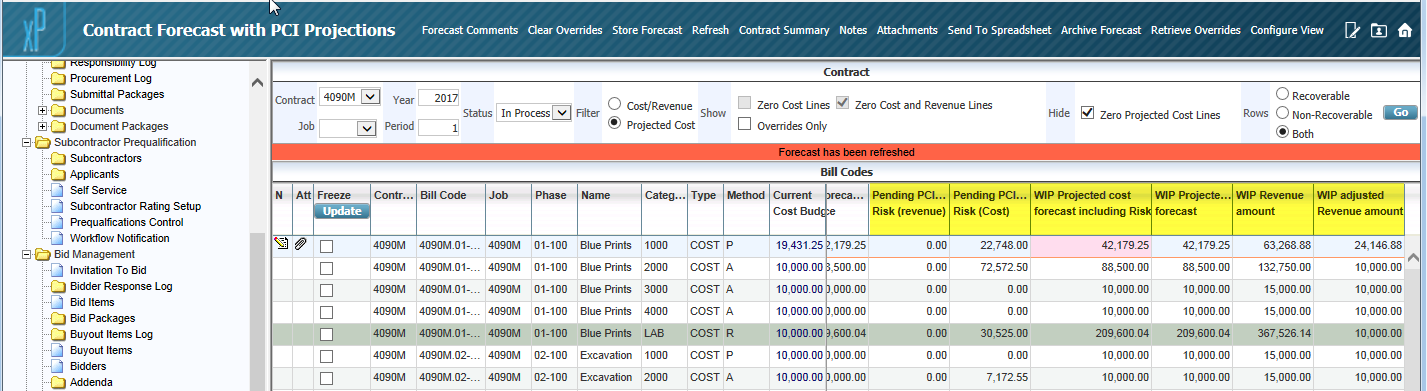Click Retrieve Overrides menu item
Viewport: 1427px width, 391px height.
pyautogui.click(x=1196, y=30)
